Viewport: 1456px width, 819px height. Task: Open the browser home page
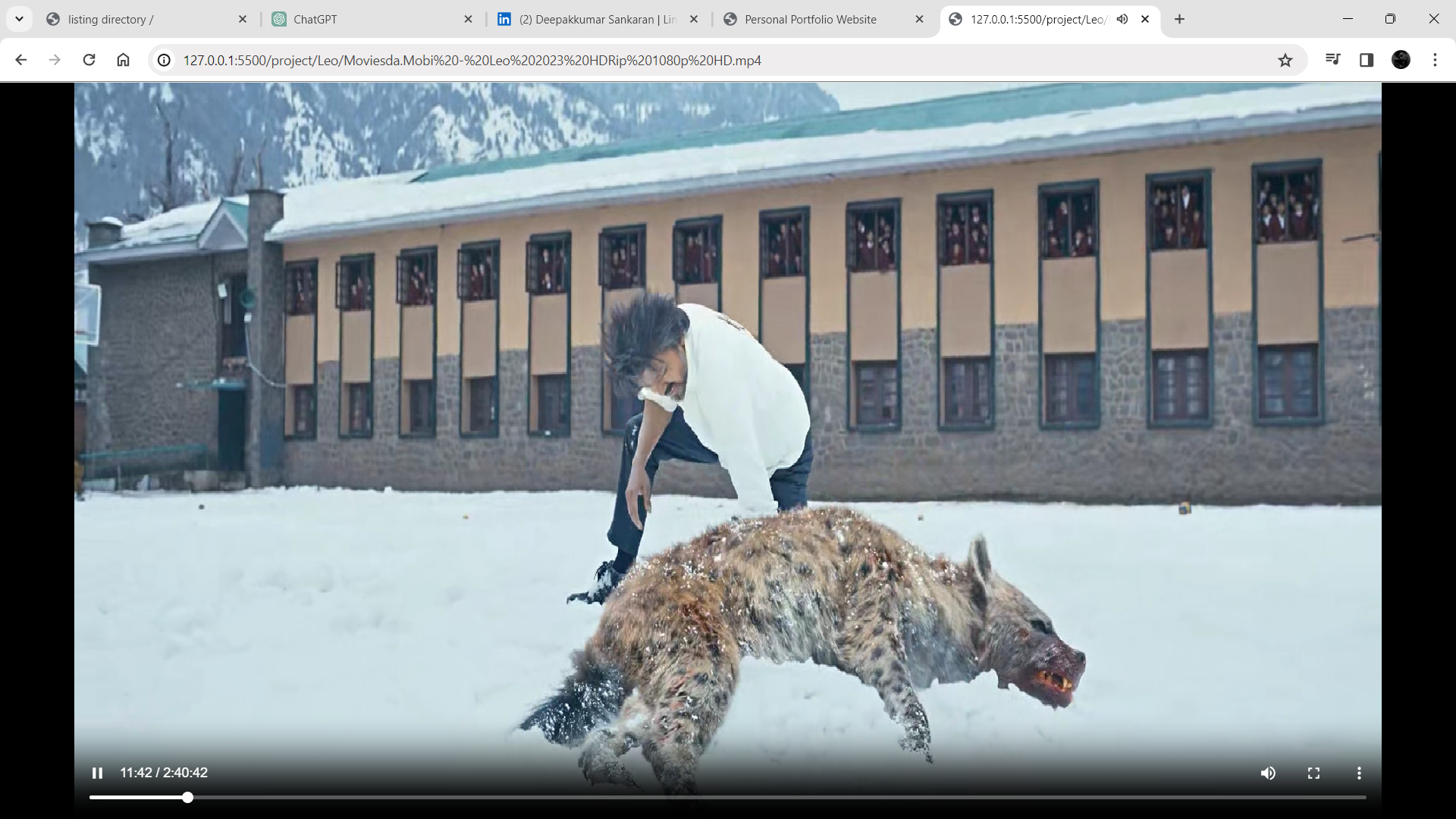(123, 60)
